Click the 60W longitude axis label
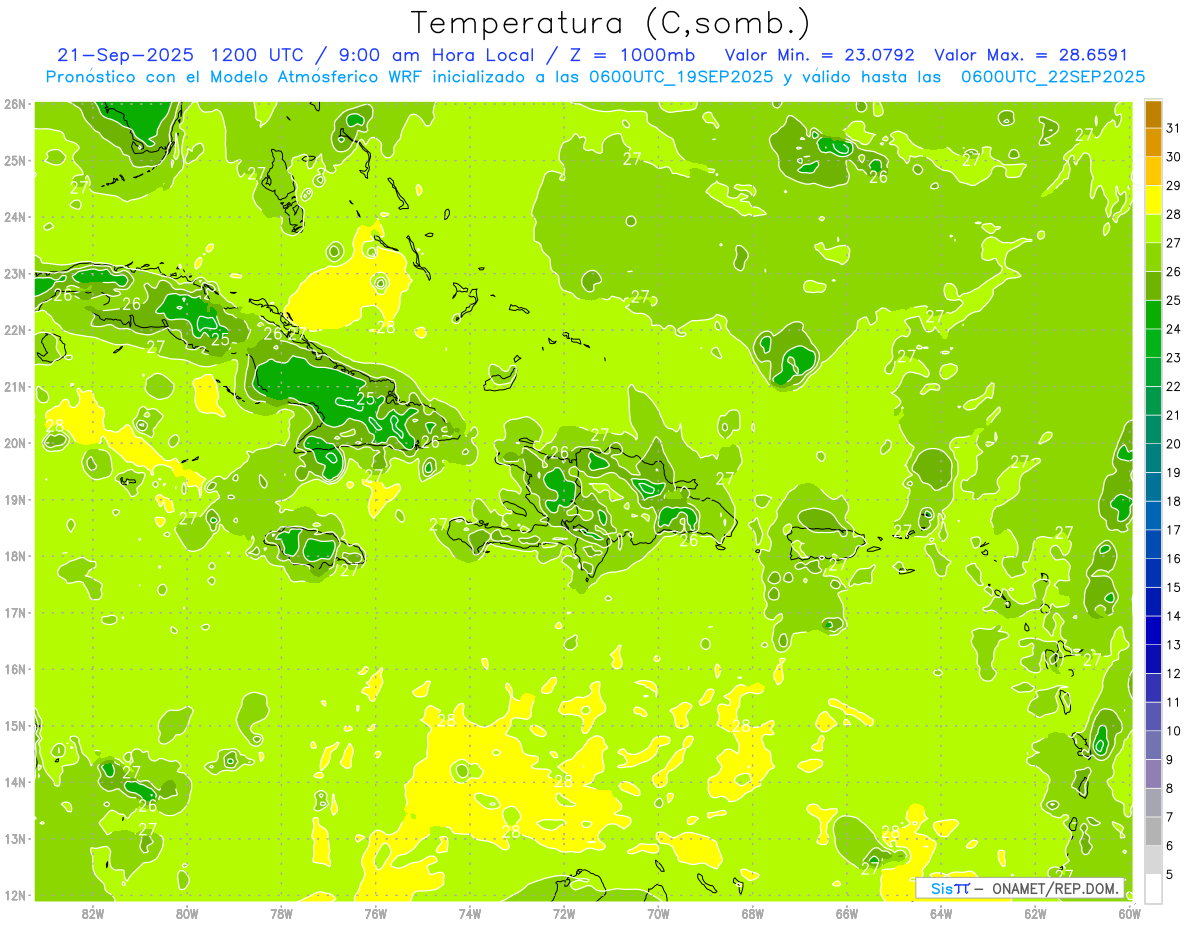 click(1130, 913)
